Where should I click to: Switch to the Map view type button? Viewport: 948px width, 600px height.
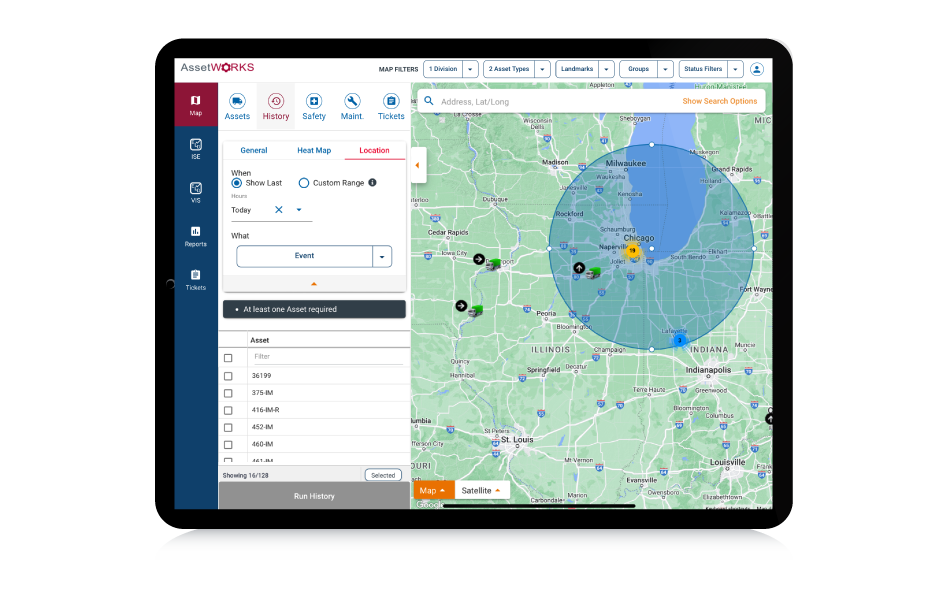coord(433,491)
